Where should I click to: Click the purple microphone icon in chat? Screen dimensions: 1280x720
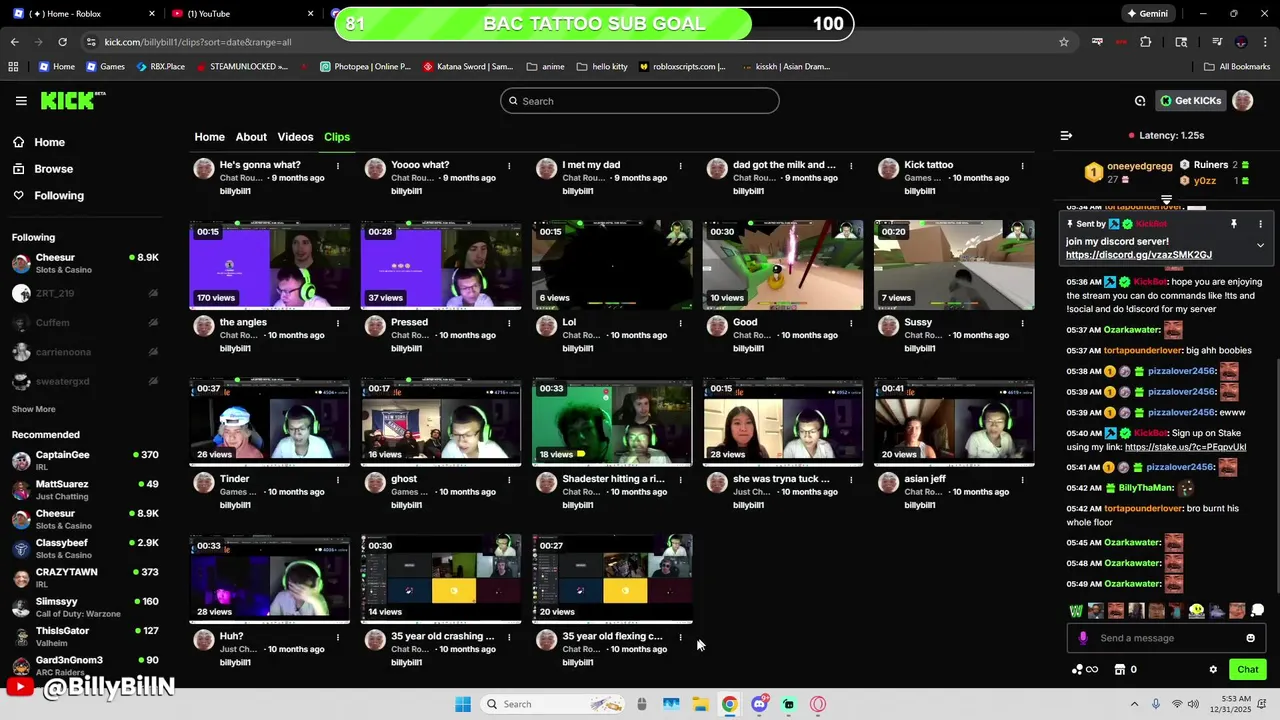click(1083, 638)
